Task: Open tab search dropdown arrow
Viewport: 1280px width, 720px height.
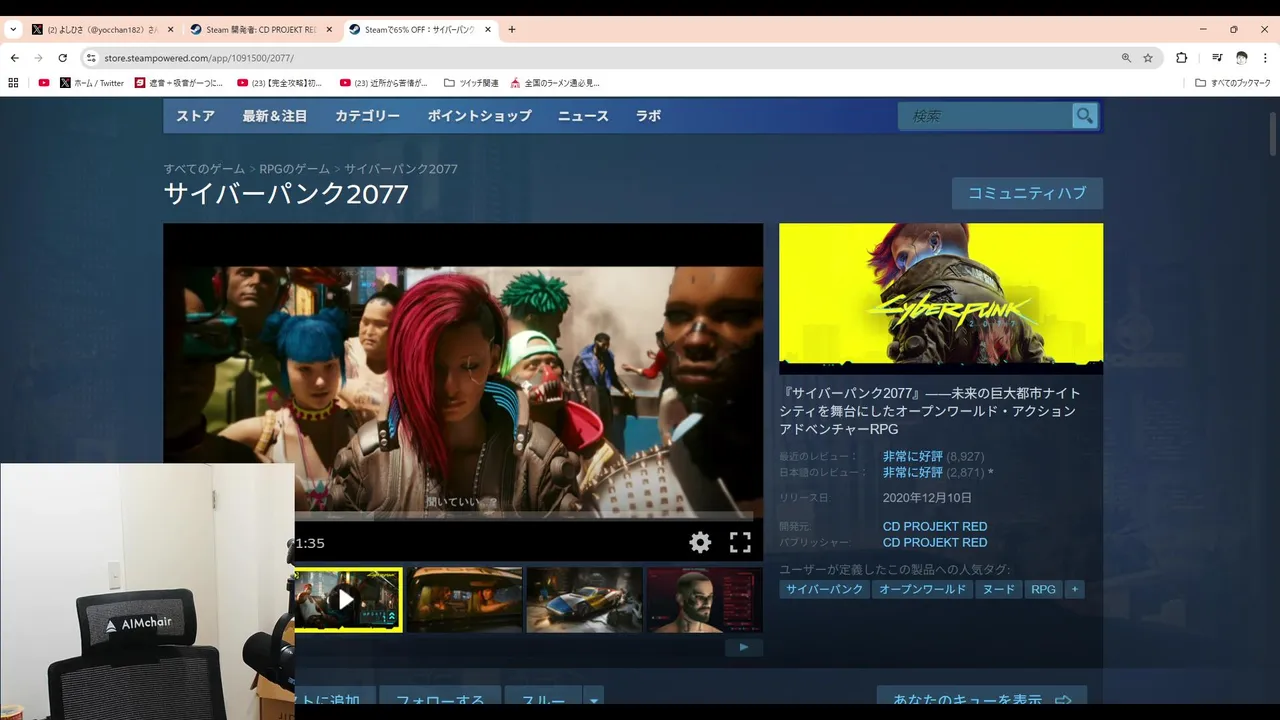Action: tap(13, 29)
